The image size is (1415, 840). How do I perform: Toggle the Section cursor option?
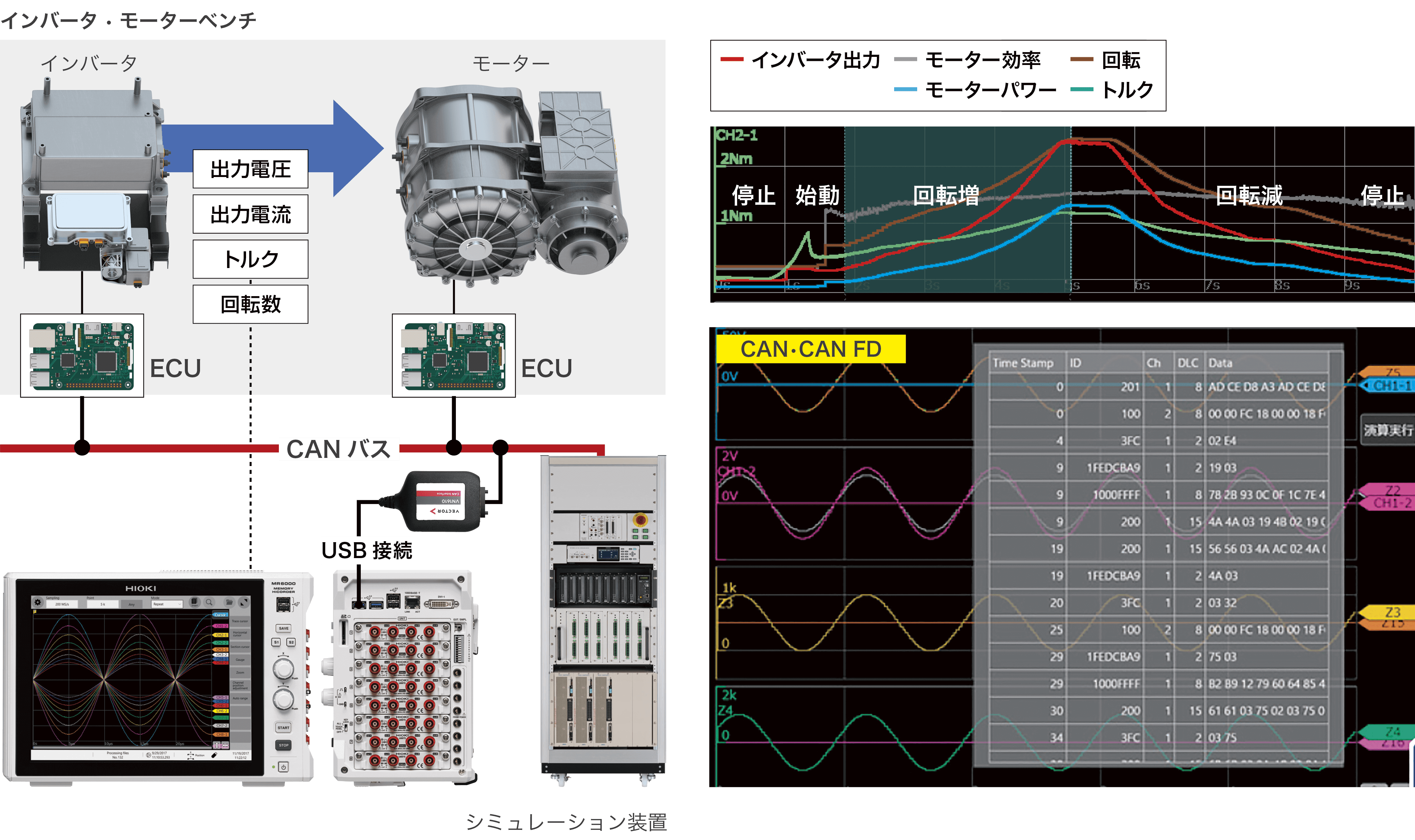(240, 647)
